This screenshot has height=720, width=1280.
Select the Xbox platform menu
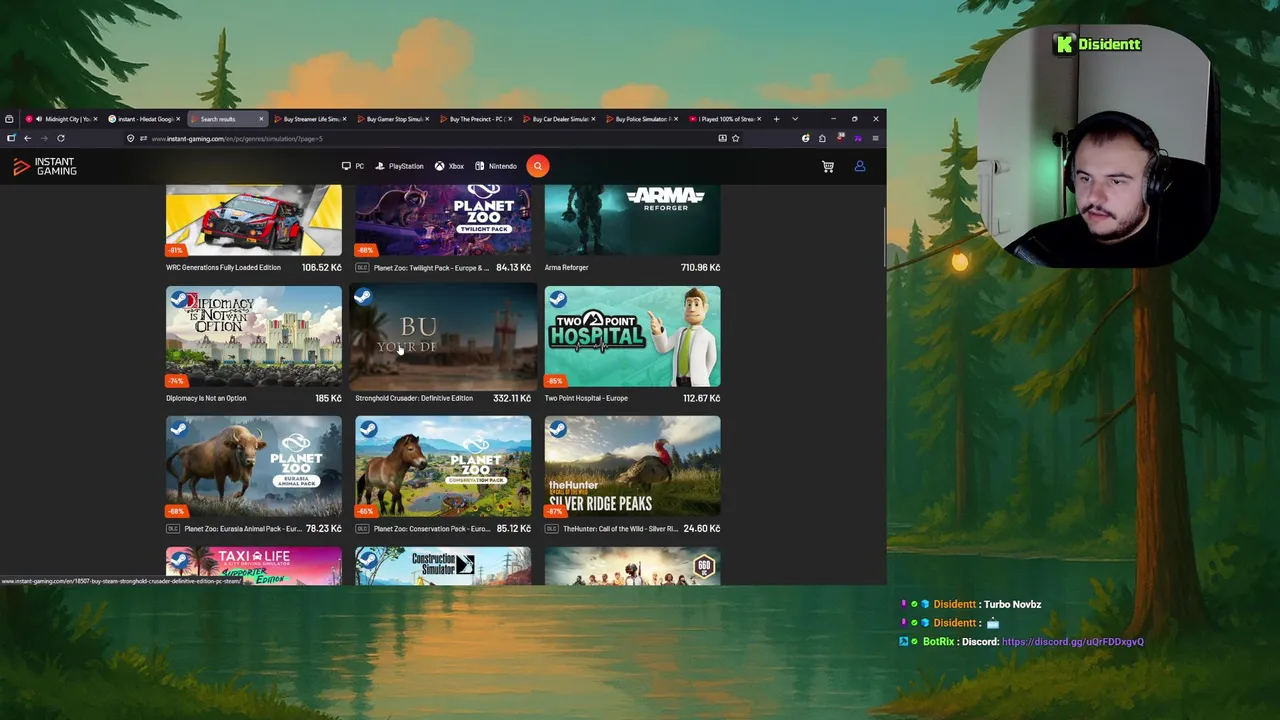point(449,166)
